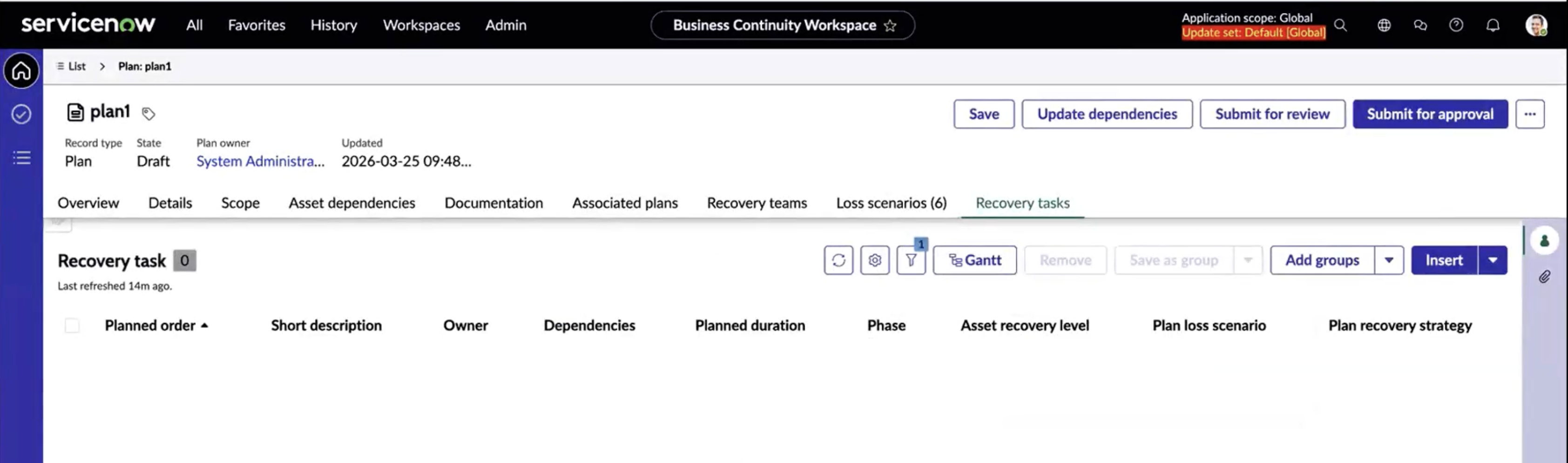
Task: Expand the Insert dropdown arrow
Action: 1493,260
